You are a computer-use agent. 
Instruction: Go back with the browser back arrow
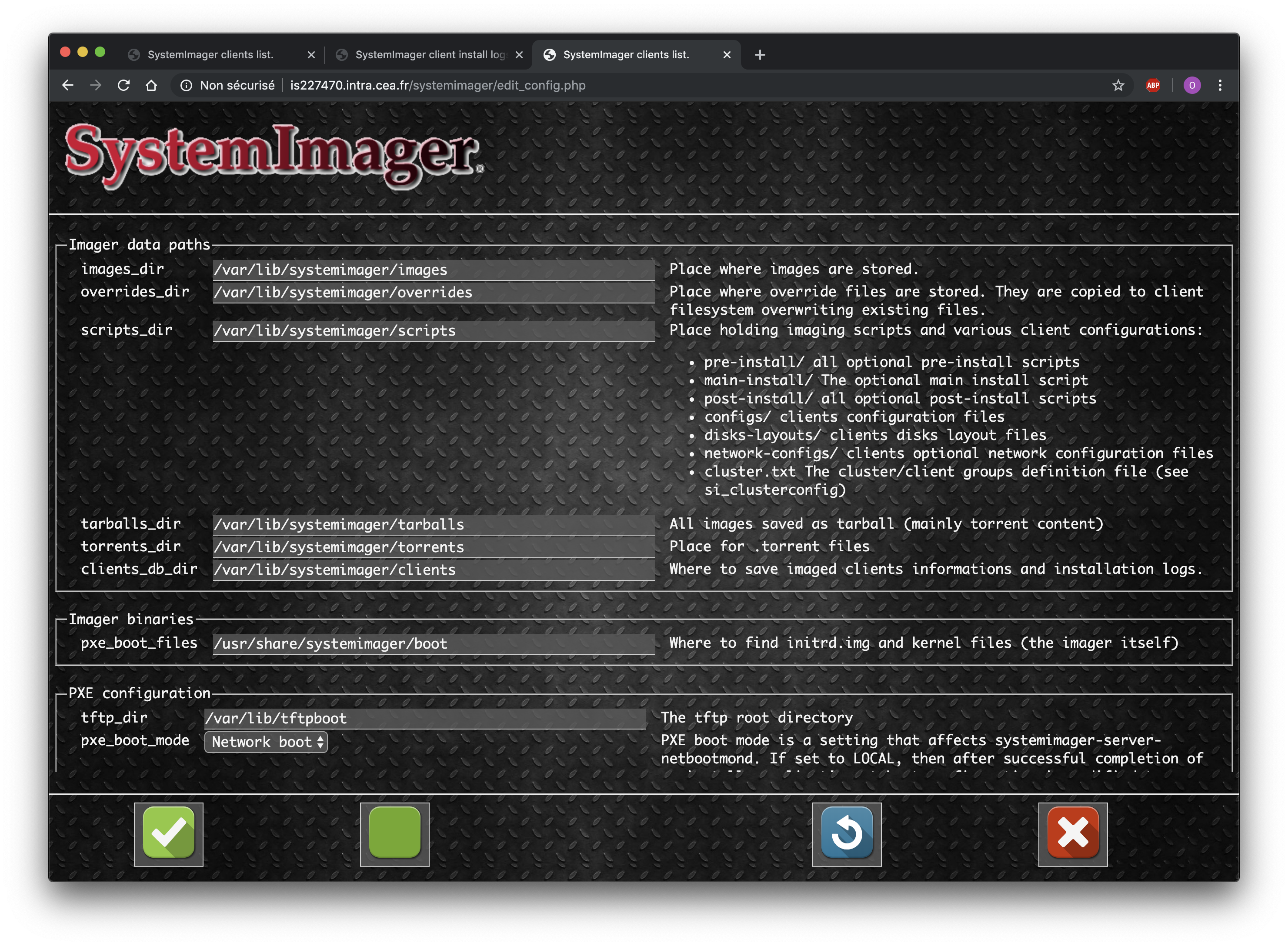[67, 85]
